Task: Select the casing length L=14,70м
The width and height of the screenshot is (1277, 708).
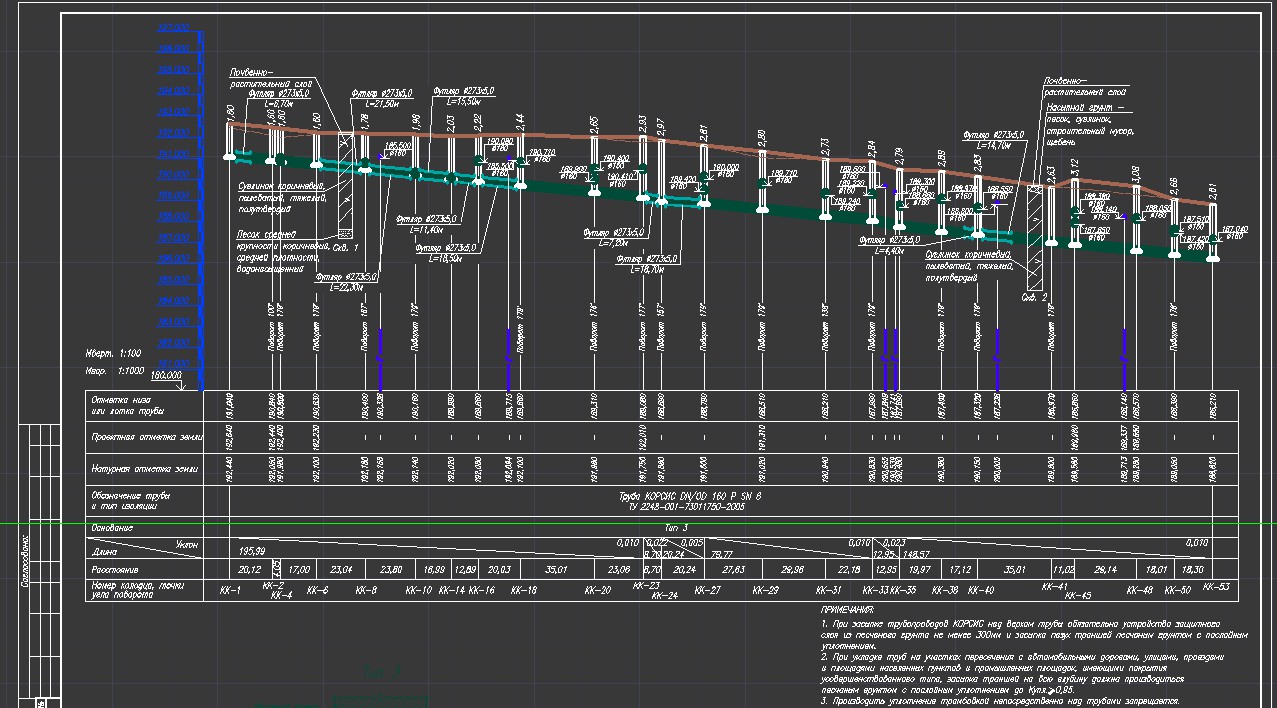Action: 996,145
